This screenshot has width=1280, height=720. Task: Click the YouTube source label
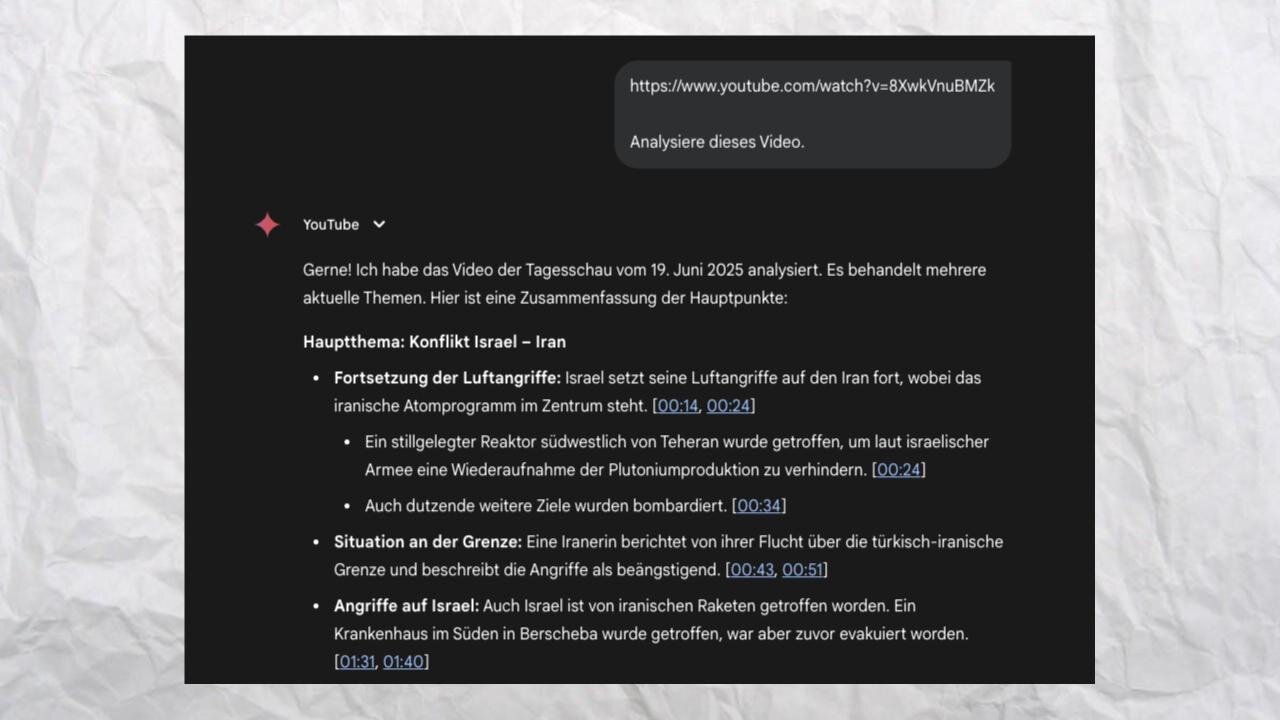[331, 225]
